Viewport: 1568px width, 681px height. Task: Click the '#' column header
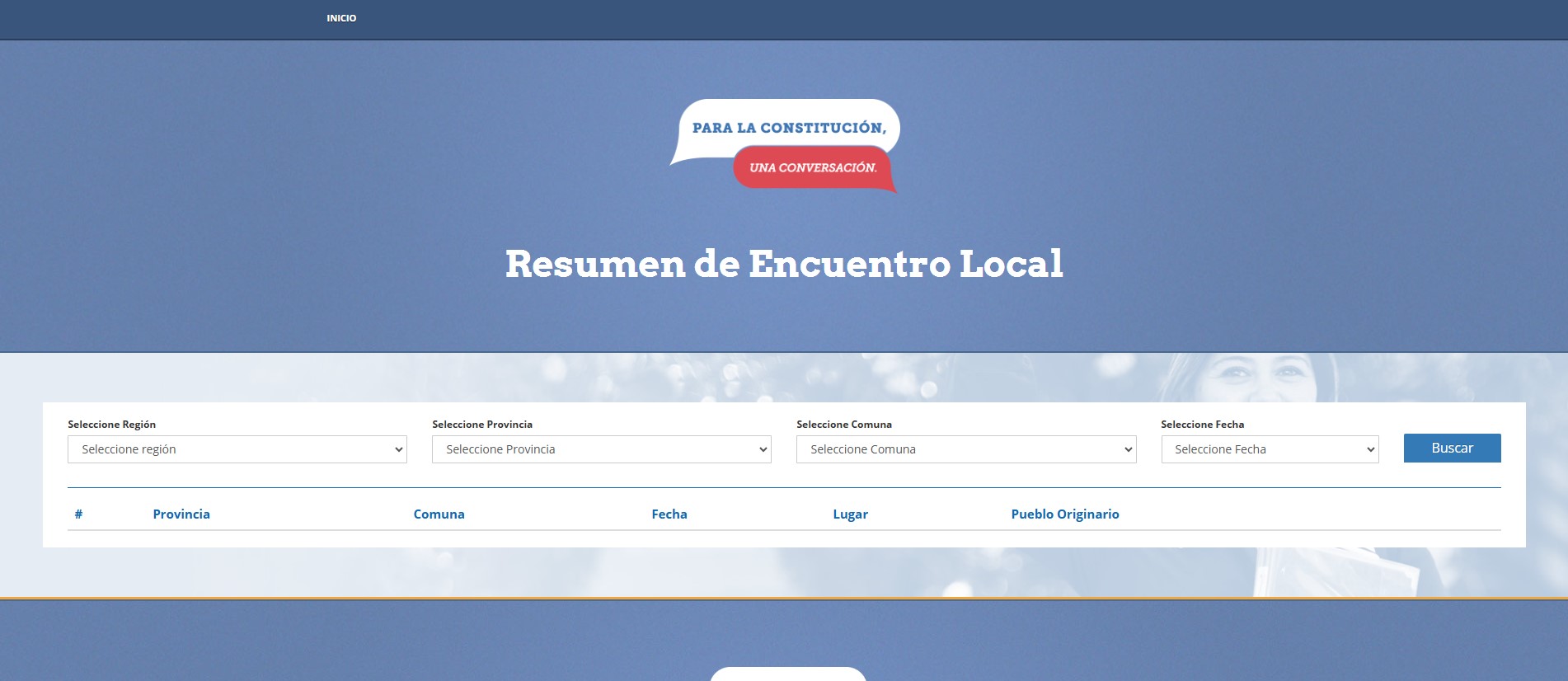[78, 514]
